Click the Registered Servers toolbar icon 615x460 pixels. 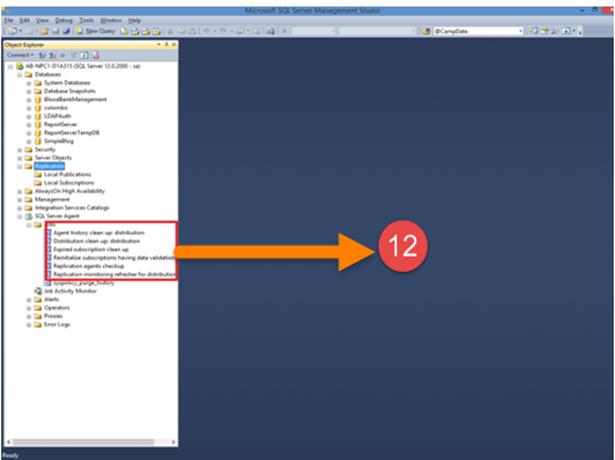coord(533,31)
